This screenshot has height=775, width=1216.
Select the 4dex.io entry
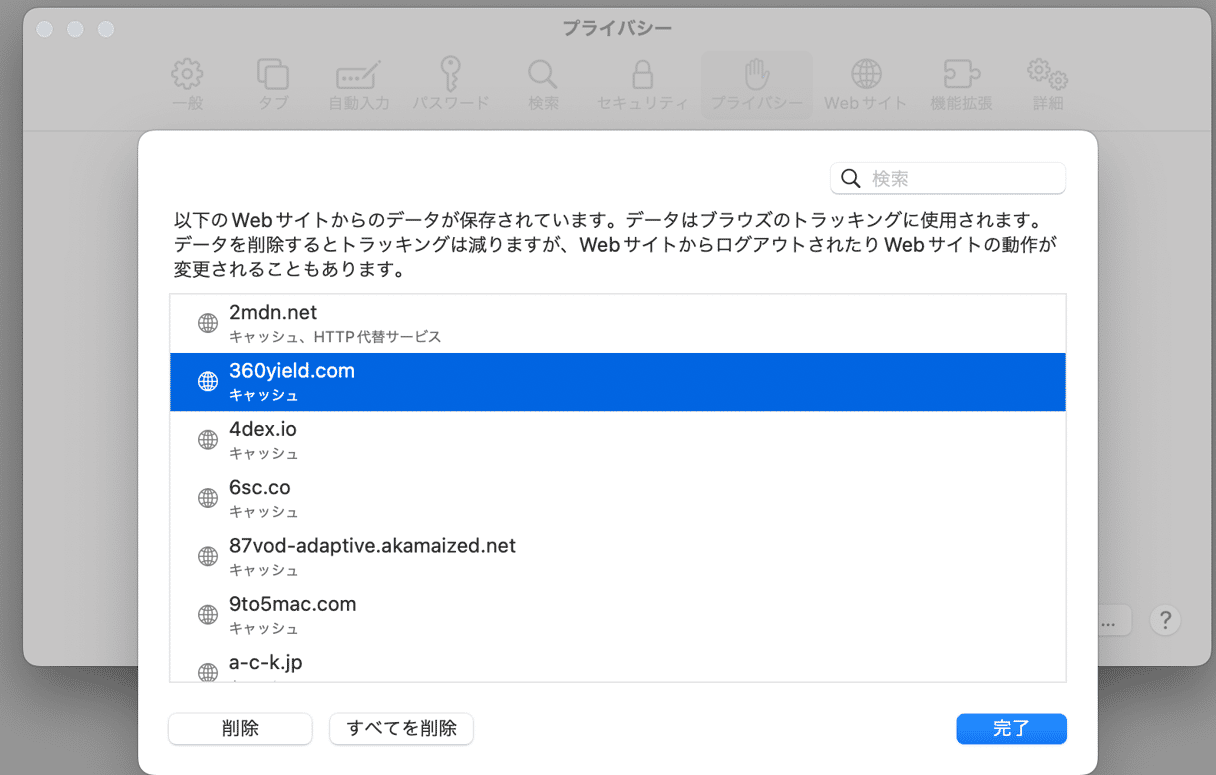coord(618,440)
